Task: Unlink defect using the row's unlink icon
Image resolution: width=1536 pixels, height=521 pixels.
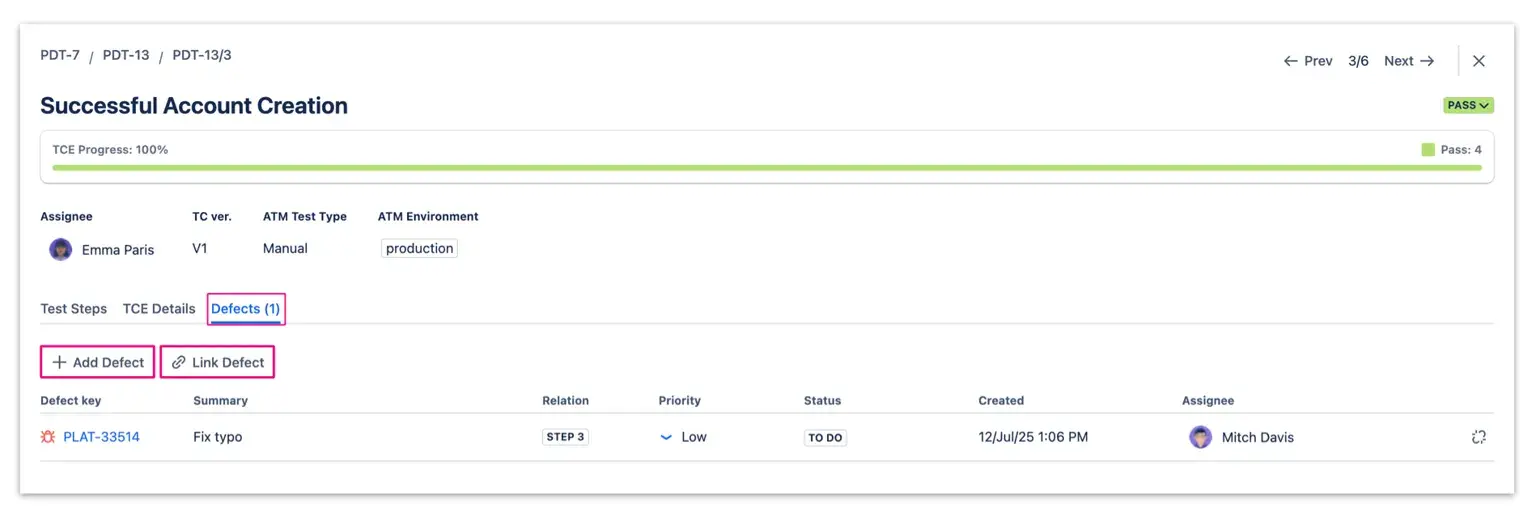Action: tap(1479, 437)
